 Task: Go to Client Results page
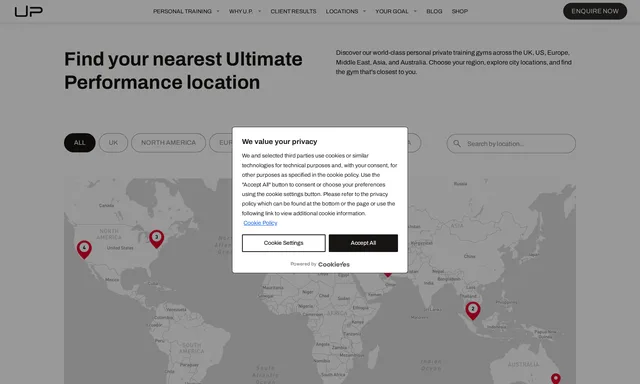pos(293,11)
